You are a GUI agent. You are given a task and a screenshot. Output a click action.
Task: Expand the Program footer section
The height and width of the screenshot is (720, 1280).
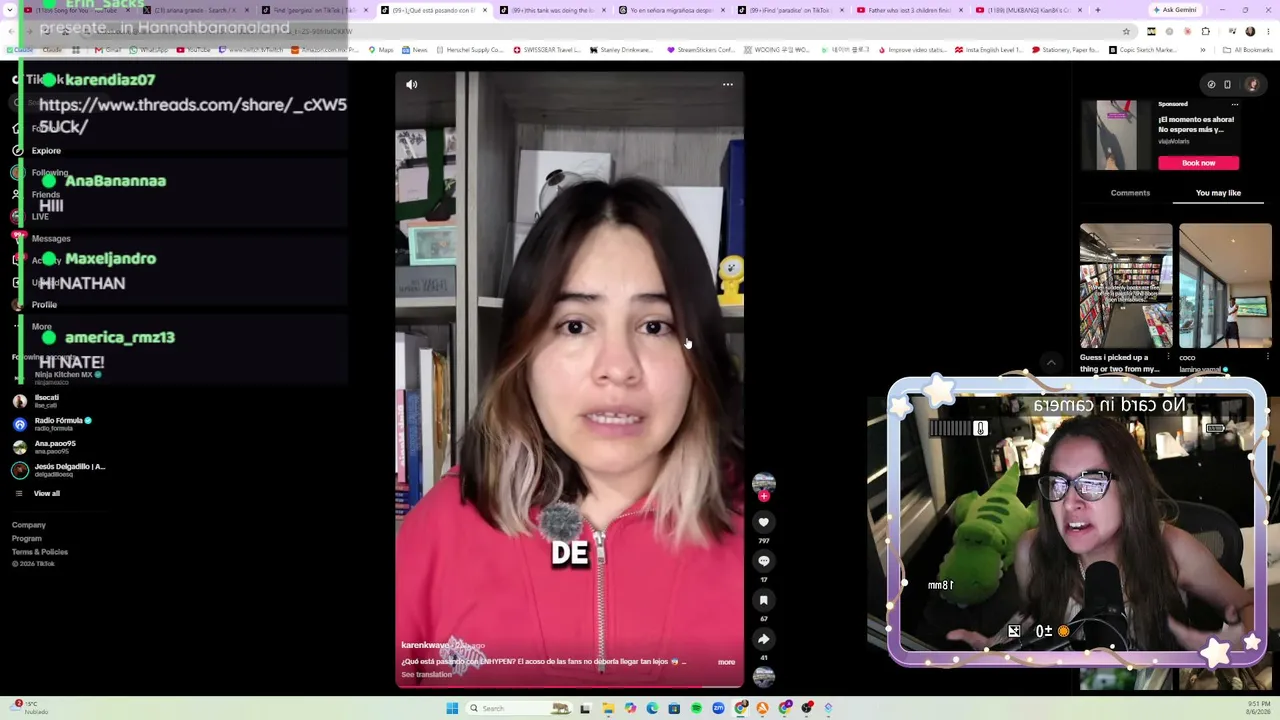(x=27, y=538)
